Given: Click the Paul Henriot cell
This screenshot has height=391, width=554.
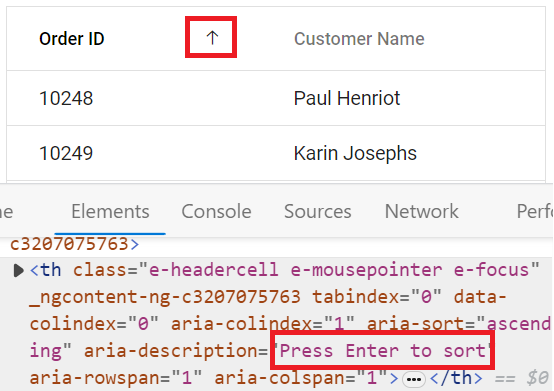Looking at the screenshot, I should pos(347,98).
